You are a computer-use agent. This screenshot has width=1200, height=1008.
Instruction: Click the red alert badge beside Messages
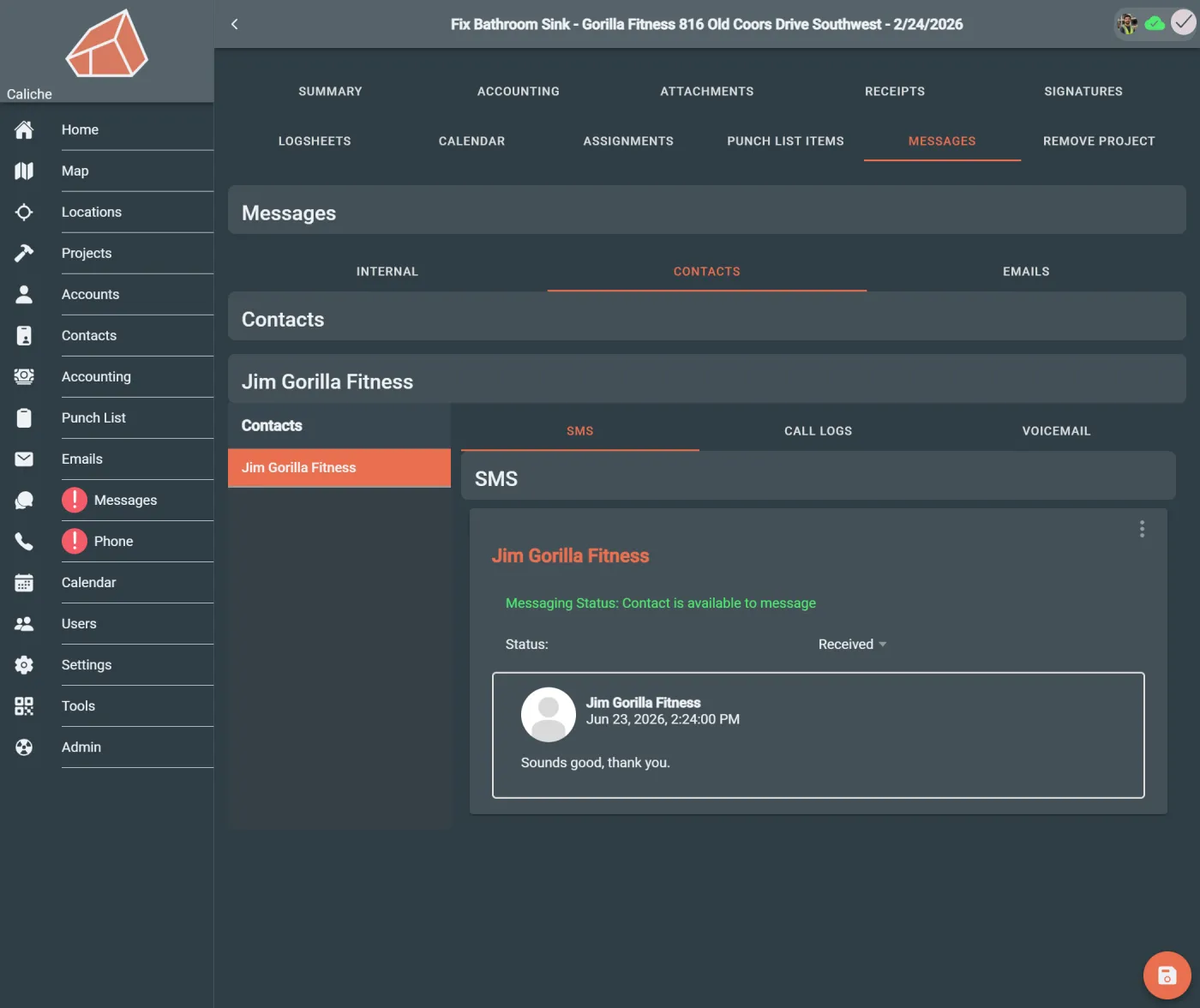coord(75,500)
